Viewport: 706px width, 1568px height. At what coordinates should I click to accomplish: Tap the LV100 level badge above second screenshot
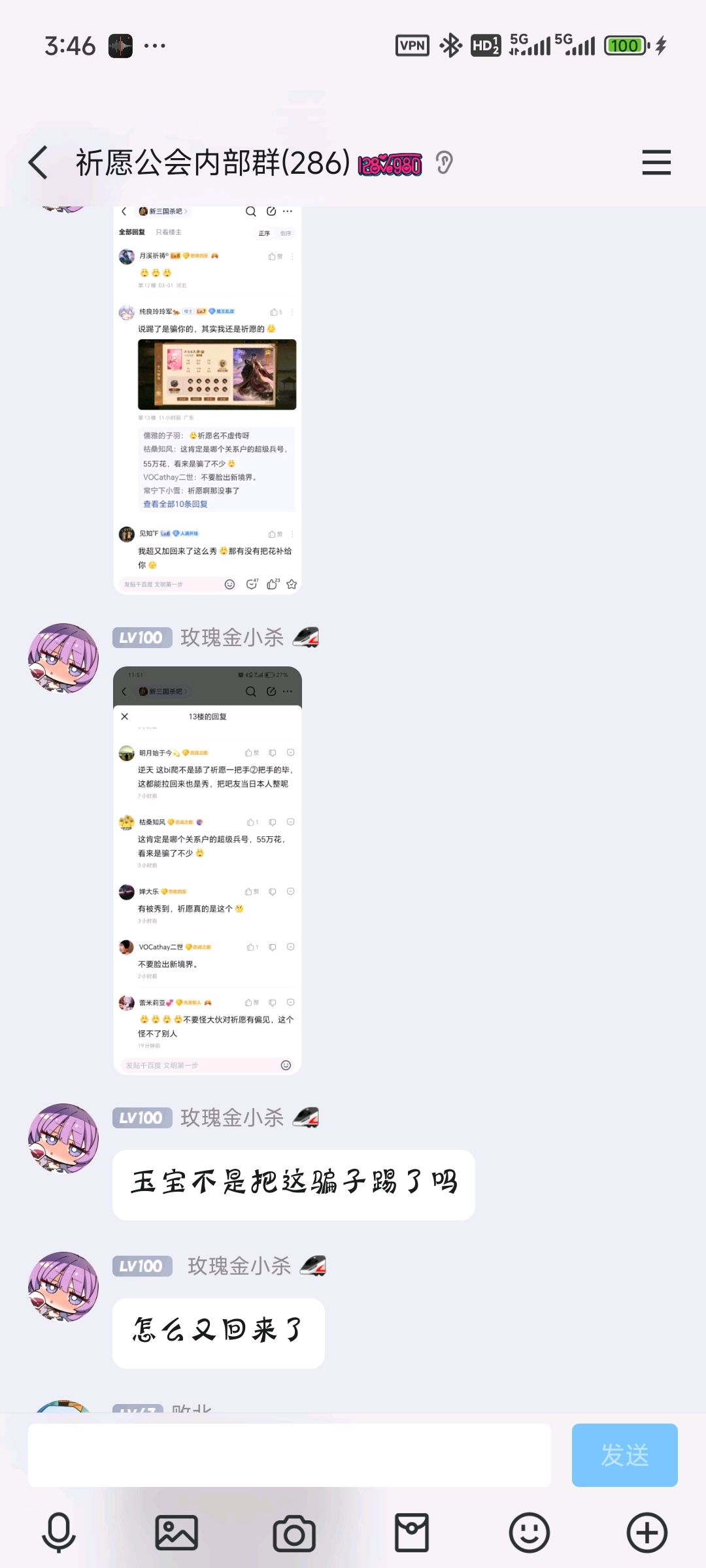coord(142,638)
